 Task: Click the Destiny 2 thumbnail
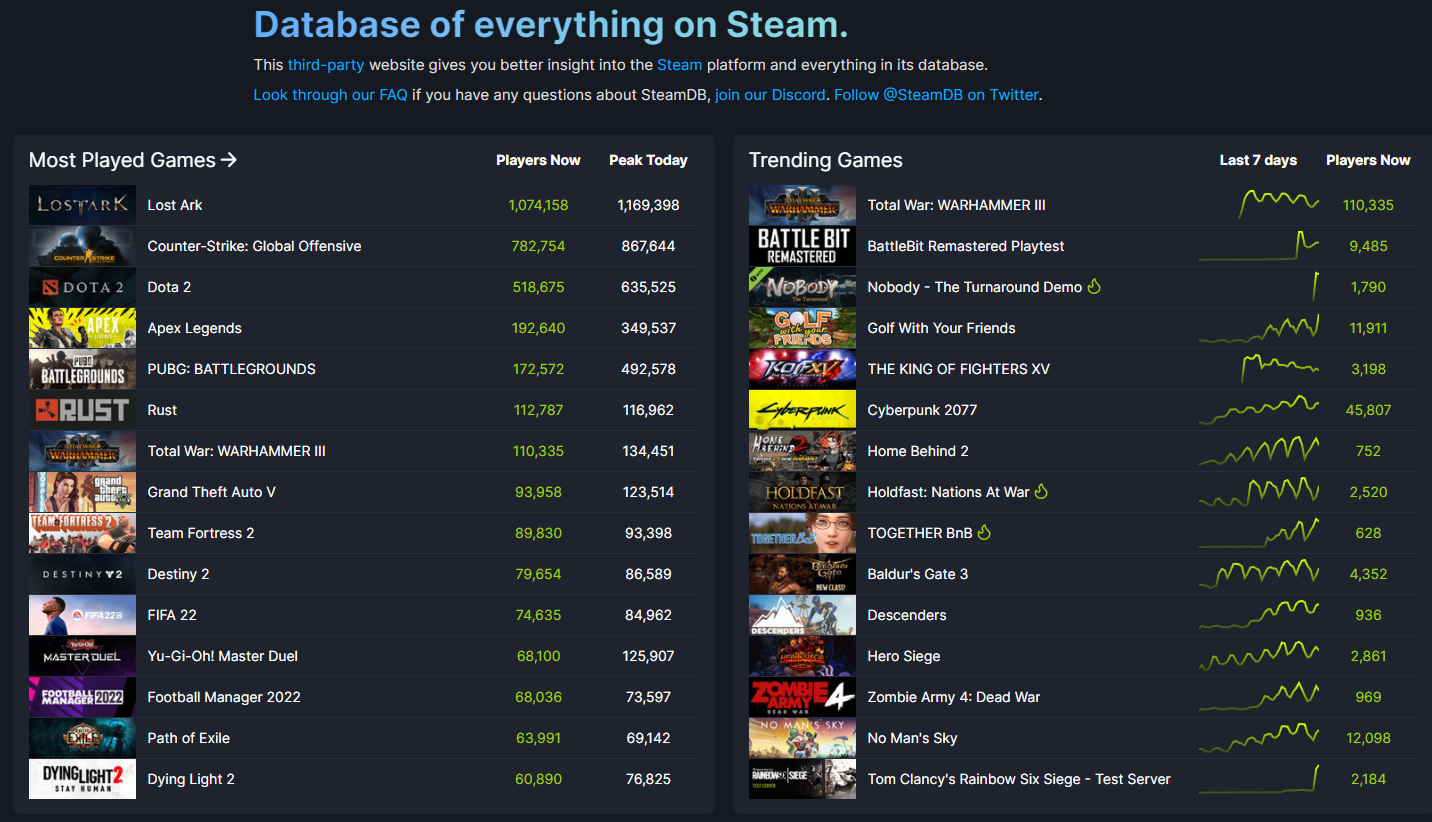pos(82,574)
